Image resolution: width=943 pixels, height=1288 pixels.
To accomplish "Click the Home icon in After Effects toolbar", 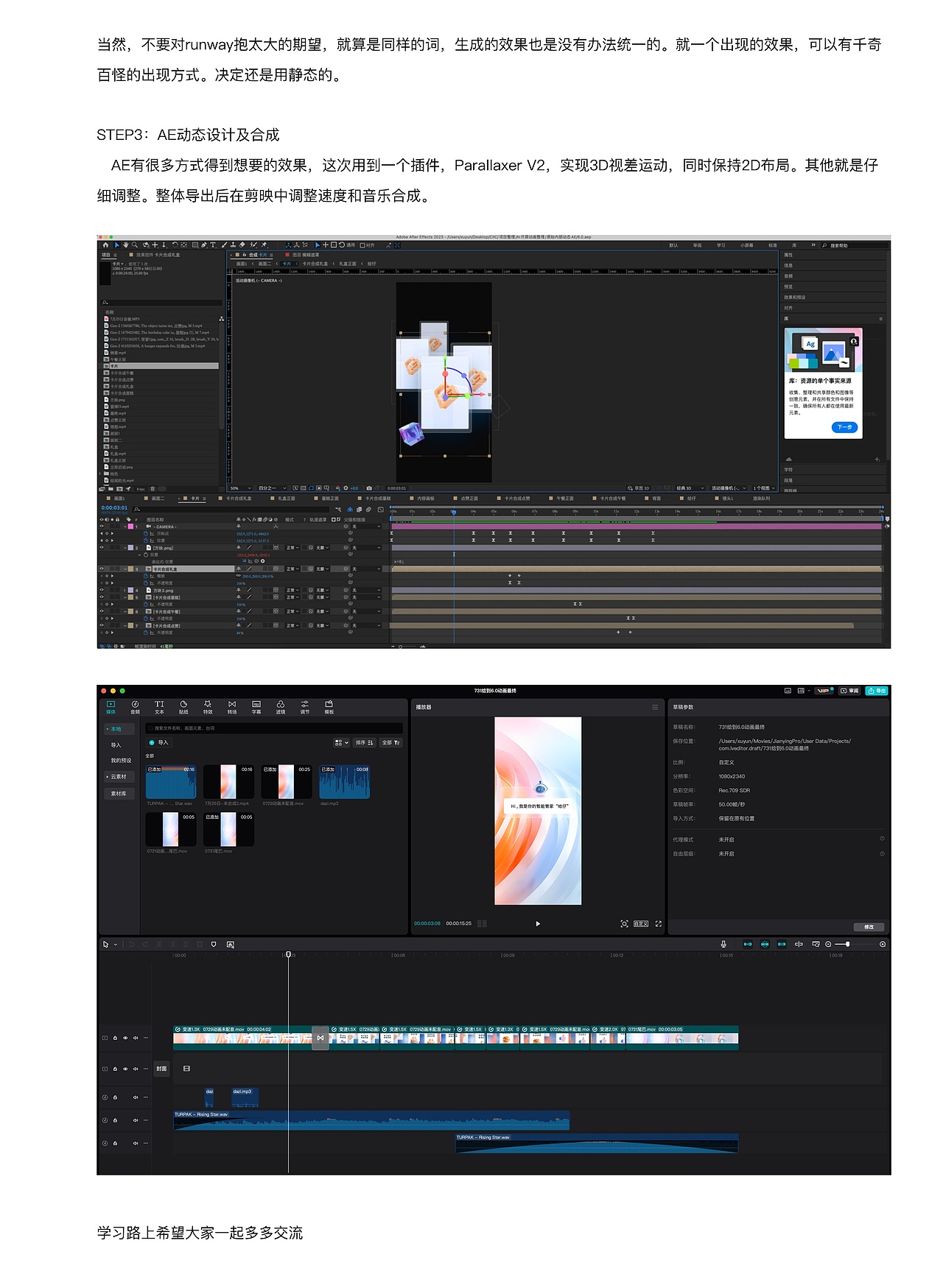I will pyautogui.click(x=105, y=244).
